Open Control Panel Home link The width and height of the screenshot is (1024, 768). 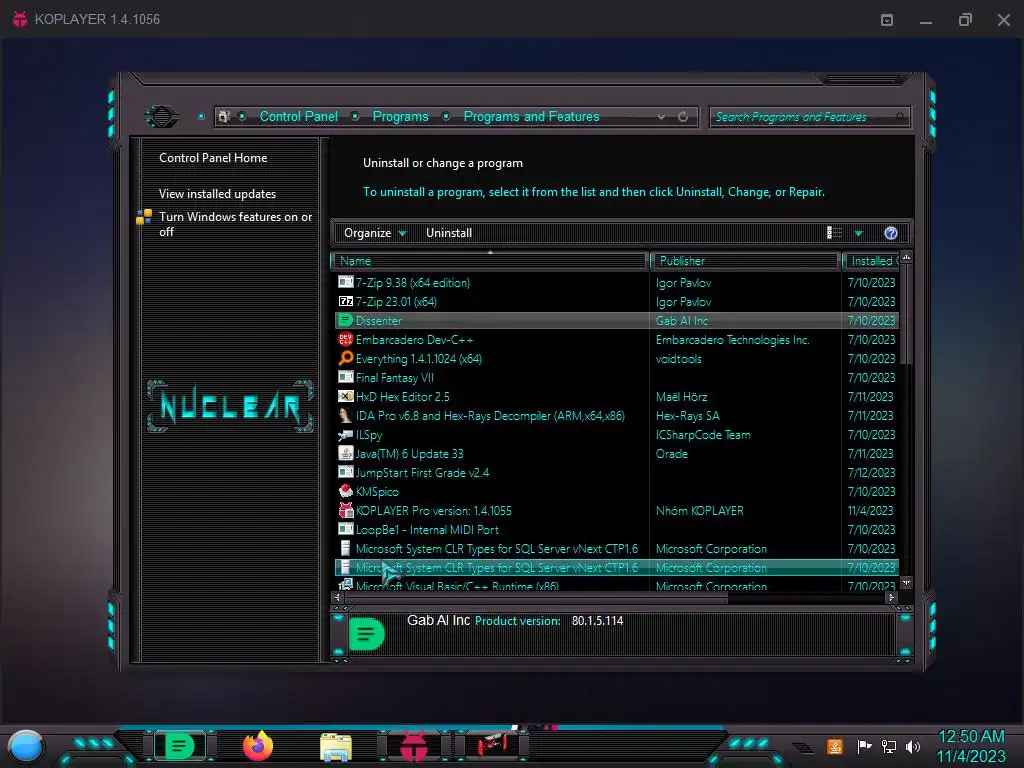point(213,158)
